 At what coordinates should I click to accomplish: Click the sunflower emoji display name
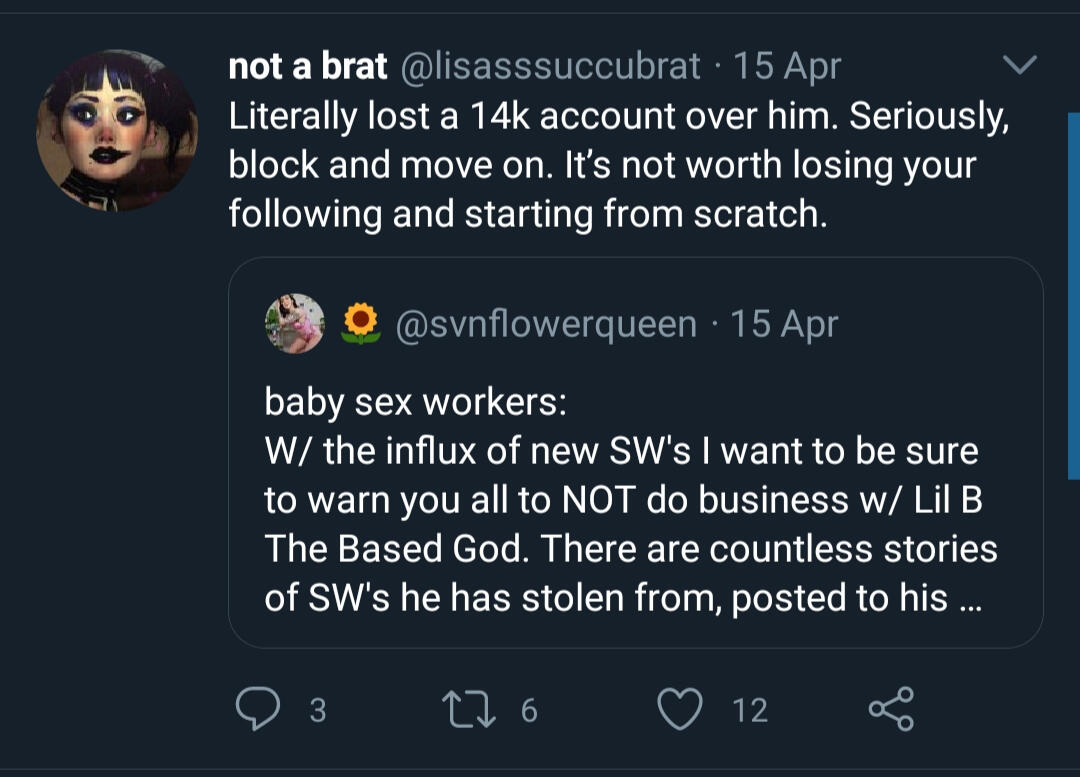pyautogui.click(x=361, y=323)
